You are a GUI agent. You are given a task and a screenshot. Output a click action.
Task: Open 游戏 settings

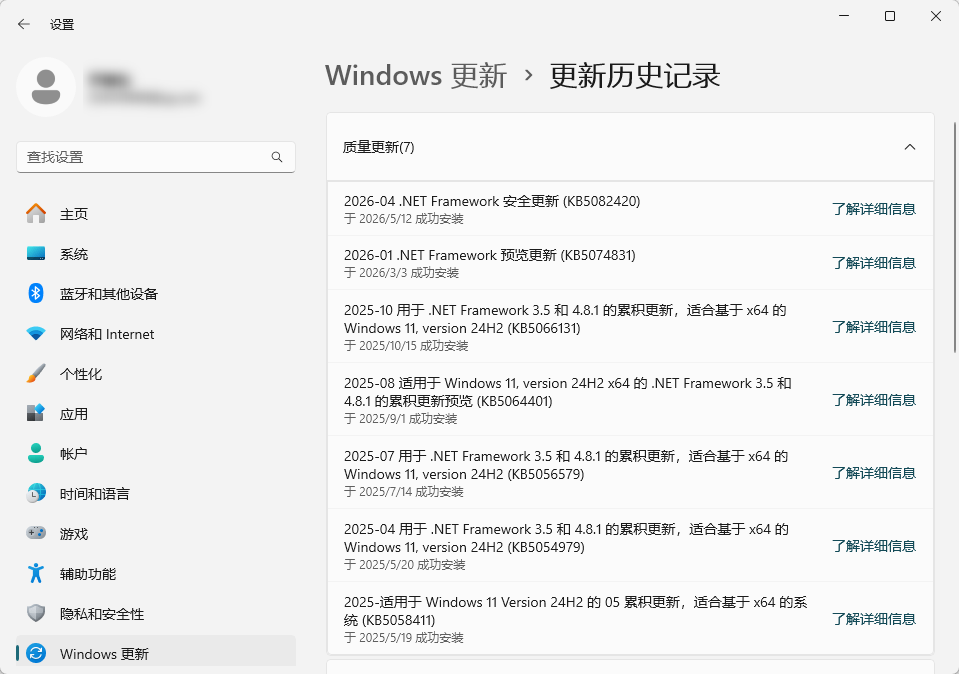[156, 533]
